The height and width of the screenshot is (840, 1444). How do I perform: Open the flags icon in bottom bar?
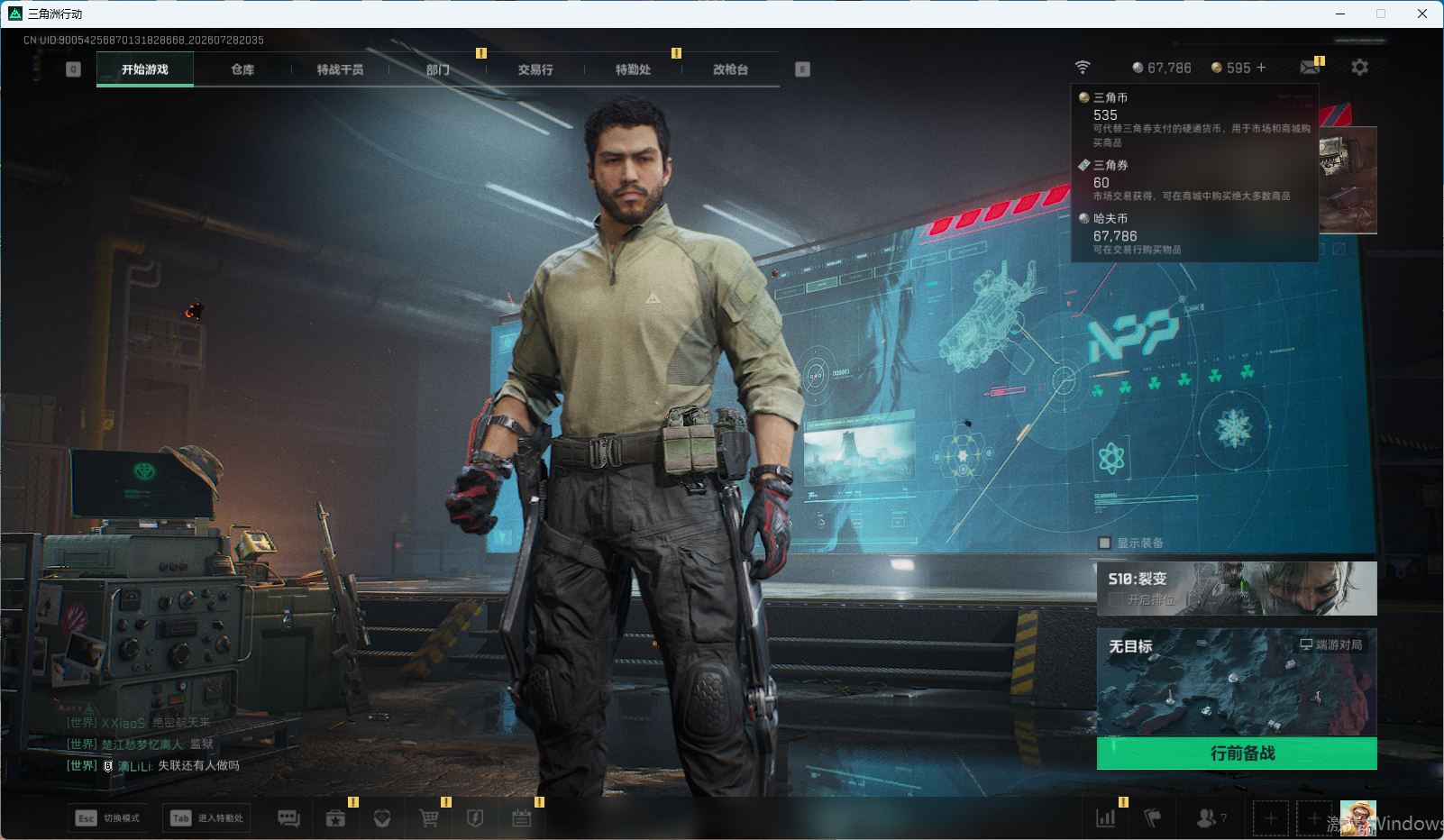point(1152,818)
